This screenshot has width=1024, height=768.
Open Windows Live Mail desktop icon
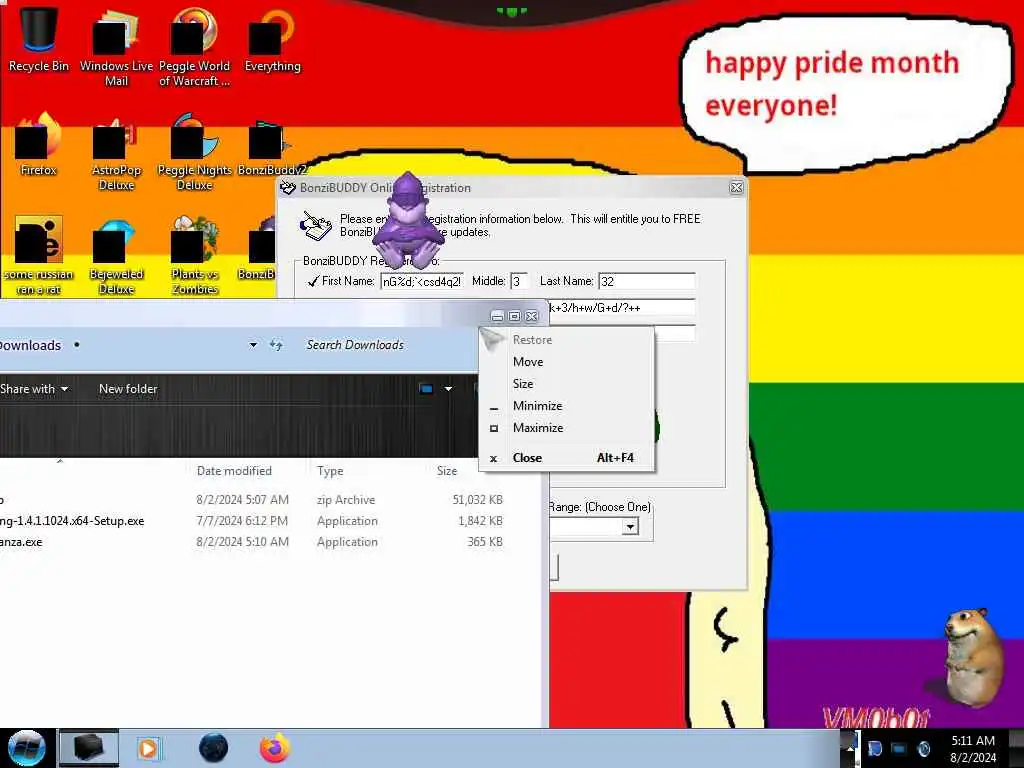[x=116, y=47]
